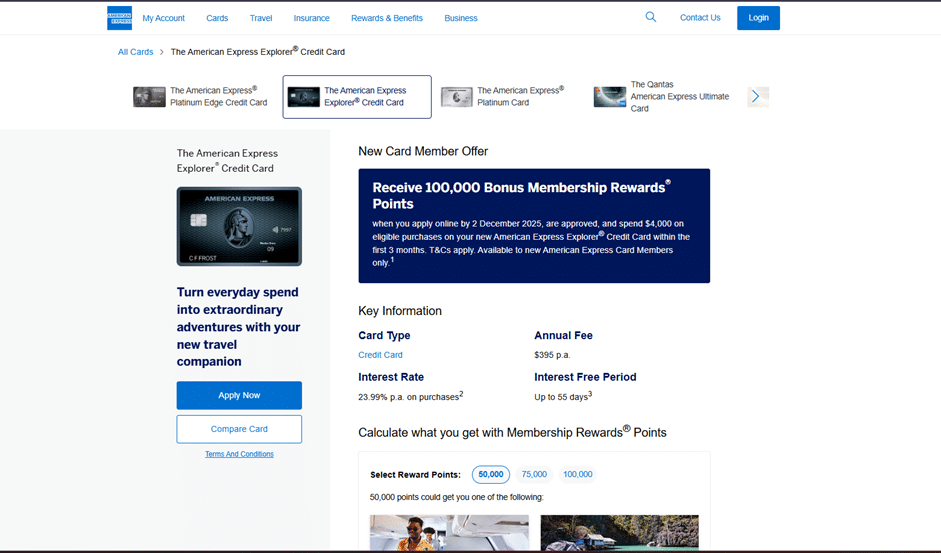Click the Login button
Screen dimensions: 941x553
pos(758,18)
